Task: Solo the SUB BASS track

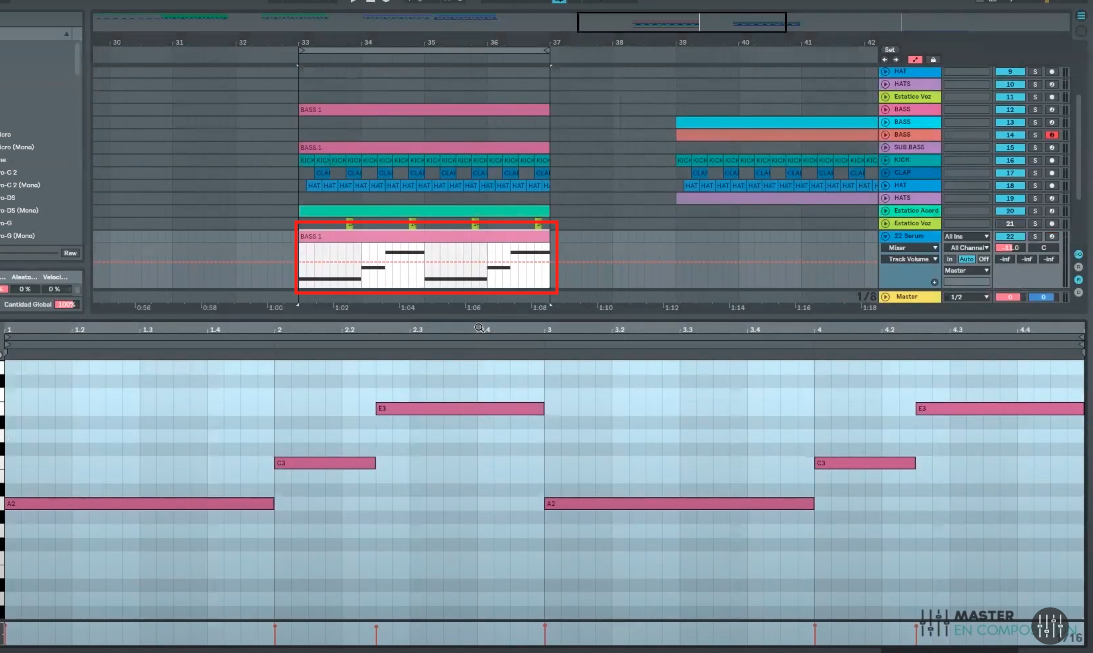Action: (1035, 148)
